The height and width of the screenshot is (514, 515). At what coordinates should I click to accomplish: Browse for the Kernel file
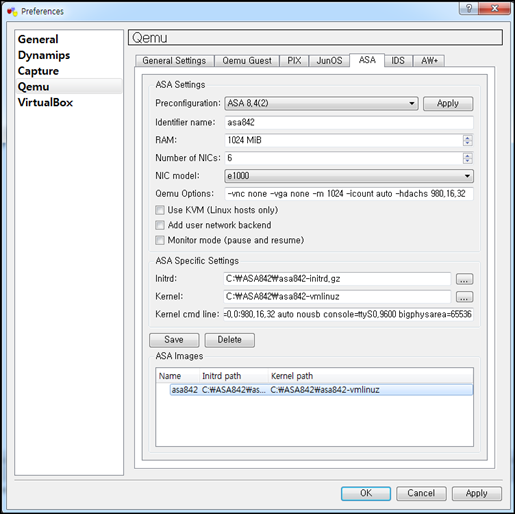click(464, 297)
